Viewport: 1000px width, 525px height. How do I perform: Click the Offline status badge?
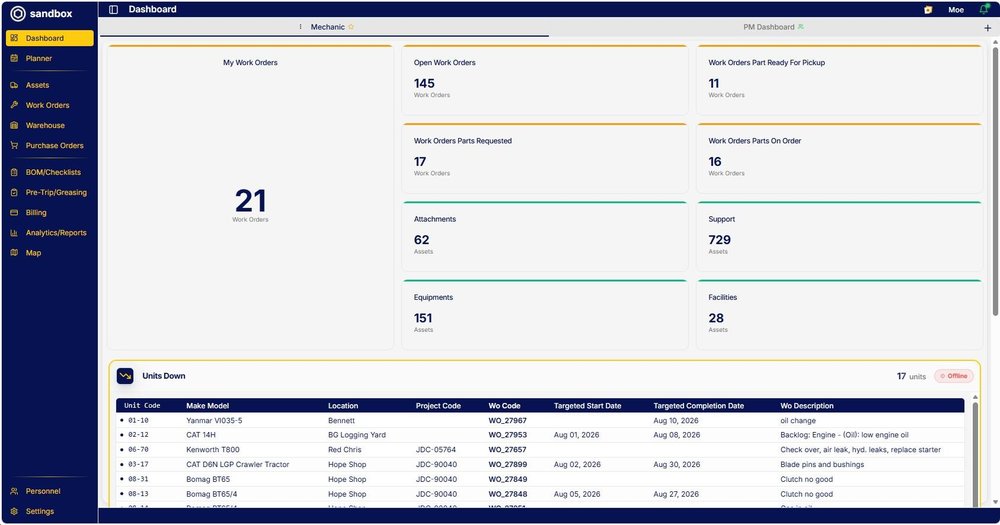click(x=954, y=376)
